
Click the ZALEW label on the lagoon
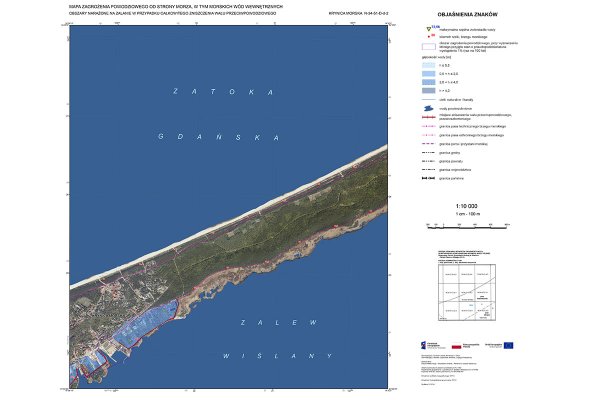(x=279, y=323)
